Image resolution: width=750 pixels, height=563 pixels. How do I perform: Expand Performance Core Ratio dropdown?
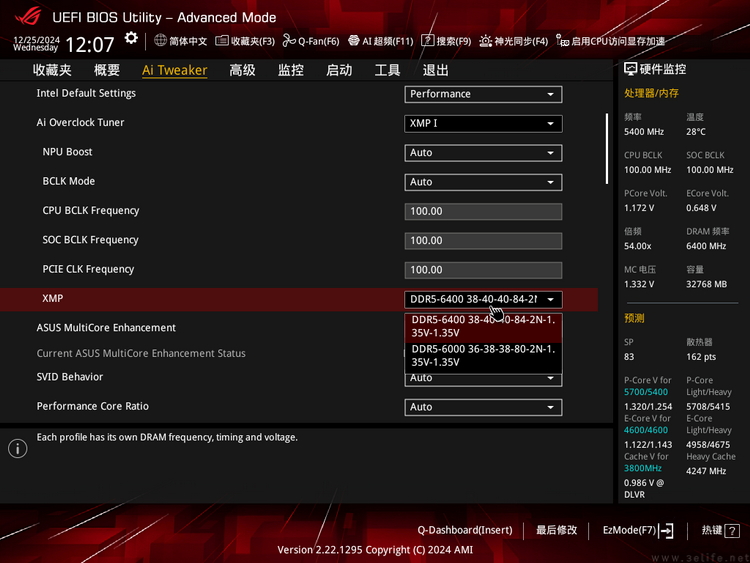483,407
